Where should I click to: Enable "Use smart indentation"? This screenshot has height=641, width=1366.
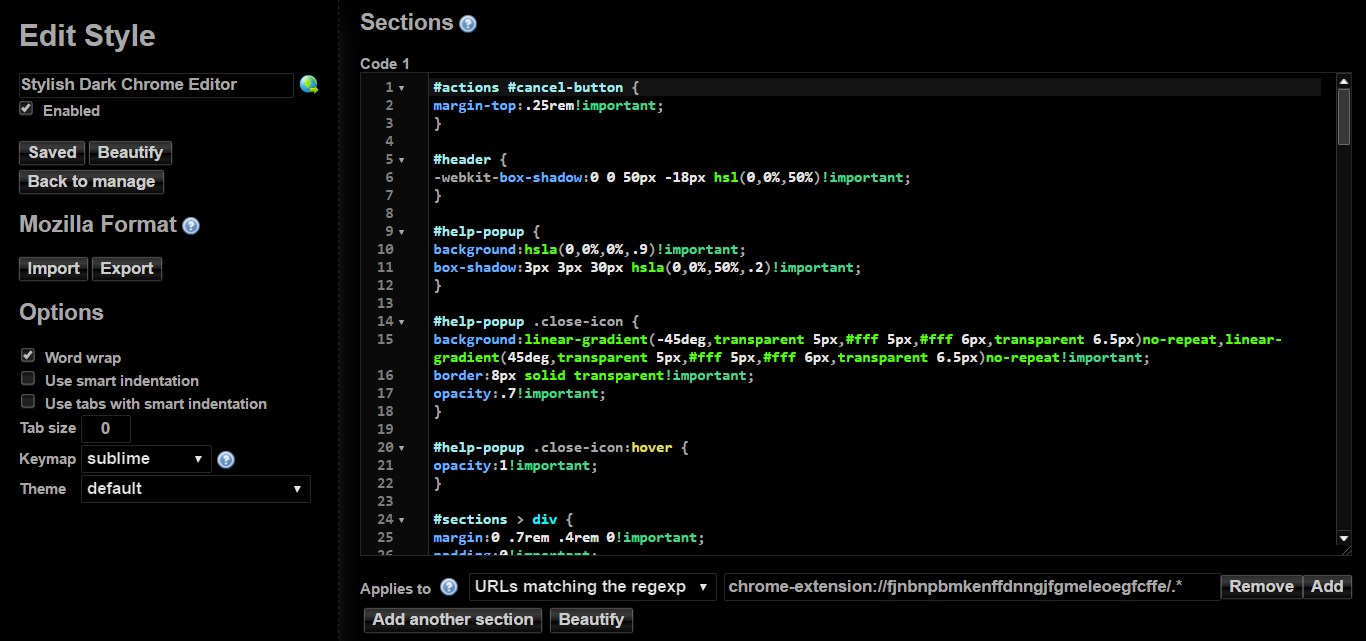pos(27,379)
